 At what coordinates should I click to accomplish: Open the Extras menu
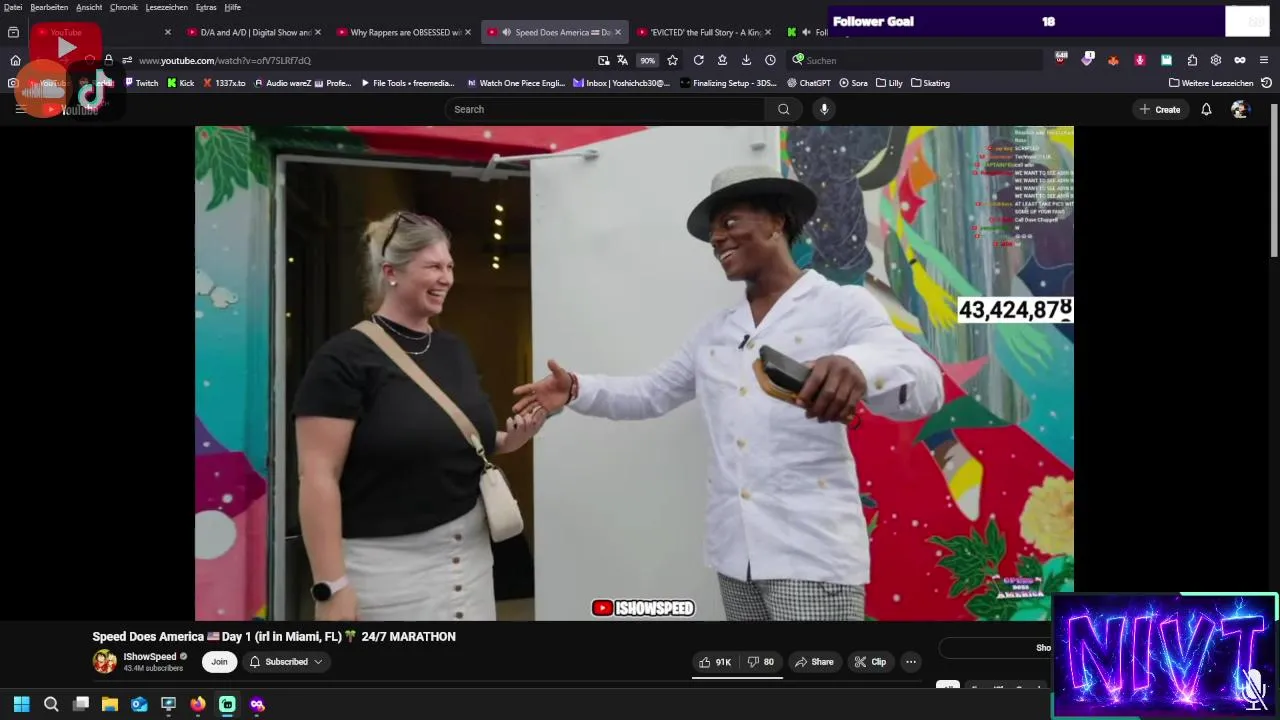point(206,7)
